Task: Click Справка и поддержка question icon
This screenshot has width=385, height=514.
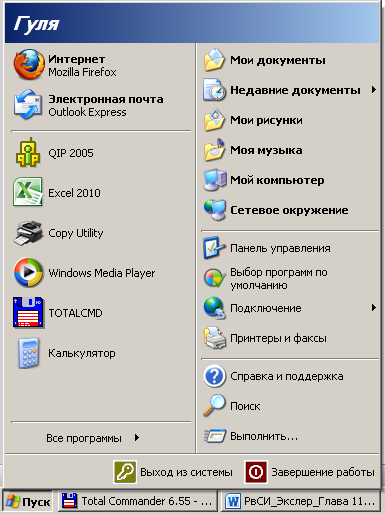Action: [x=214, y=376]
